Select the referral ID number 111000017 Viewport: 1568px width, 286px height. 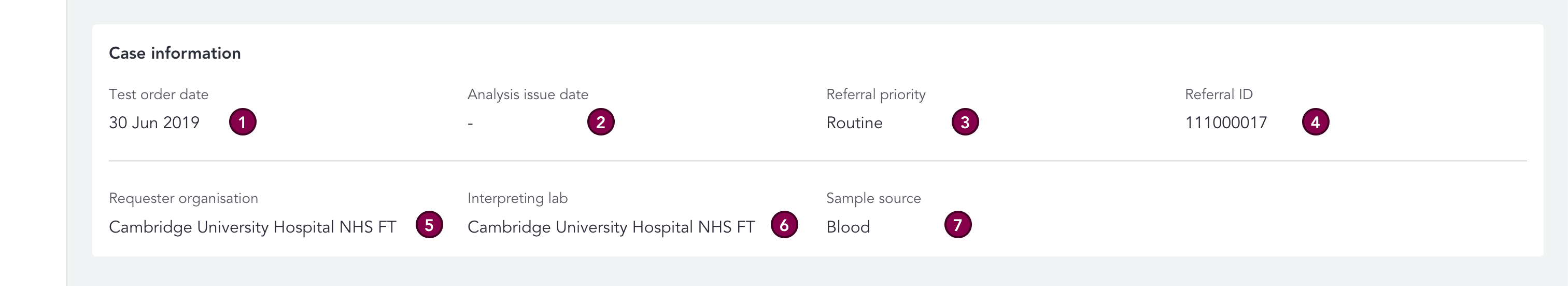click(1225, 123)
